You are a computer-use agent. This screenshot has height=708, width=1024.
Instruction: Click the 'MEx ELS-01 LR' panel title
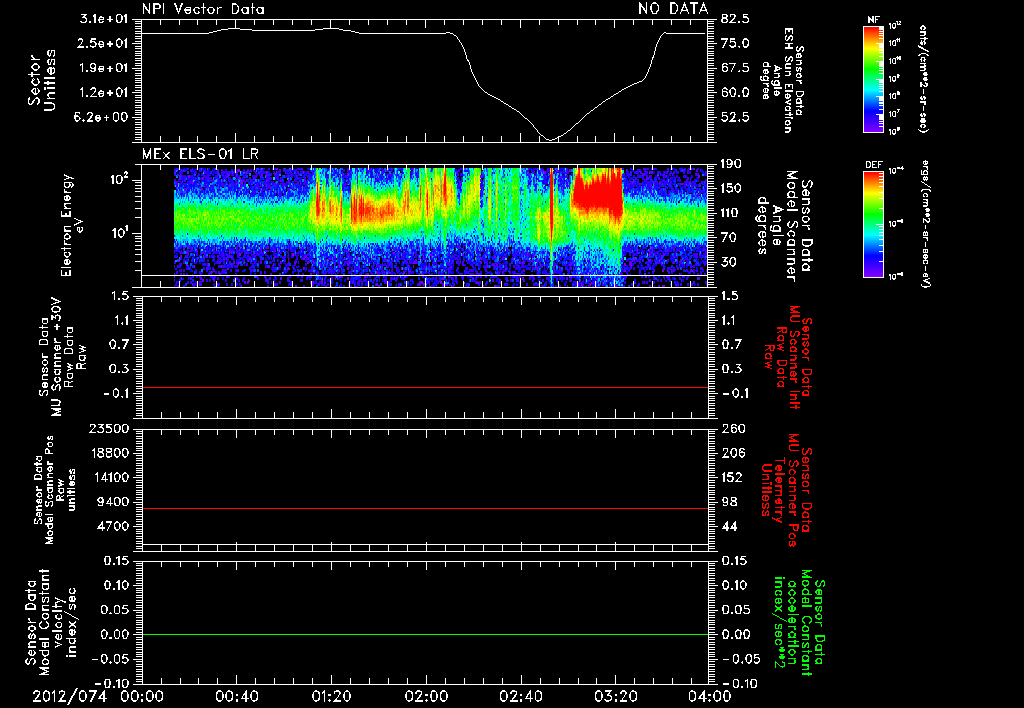200,154
